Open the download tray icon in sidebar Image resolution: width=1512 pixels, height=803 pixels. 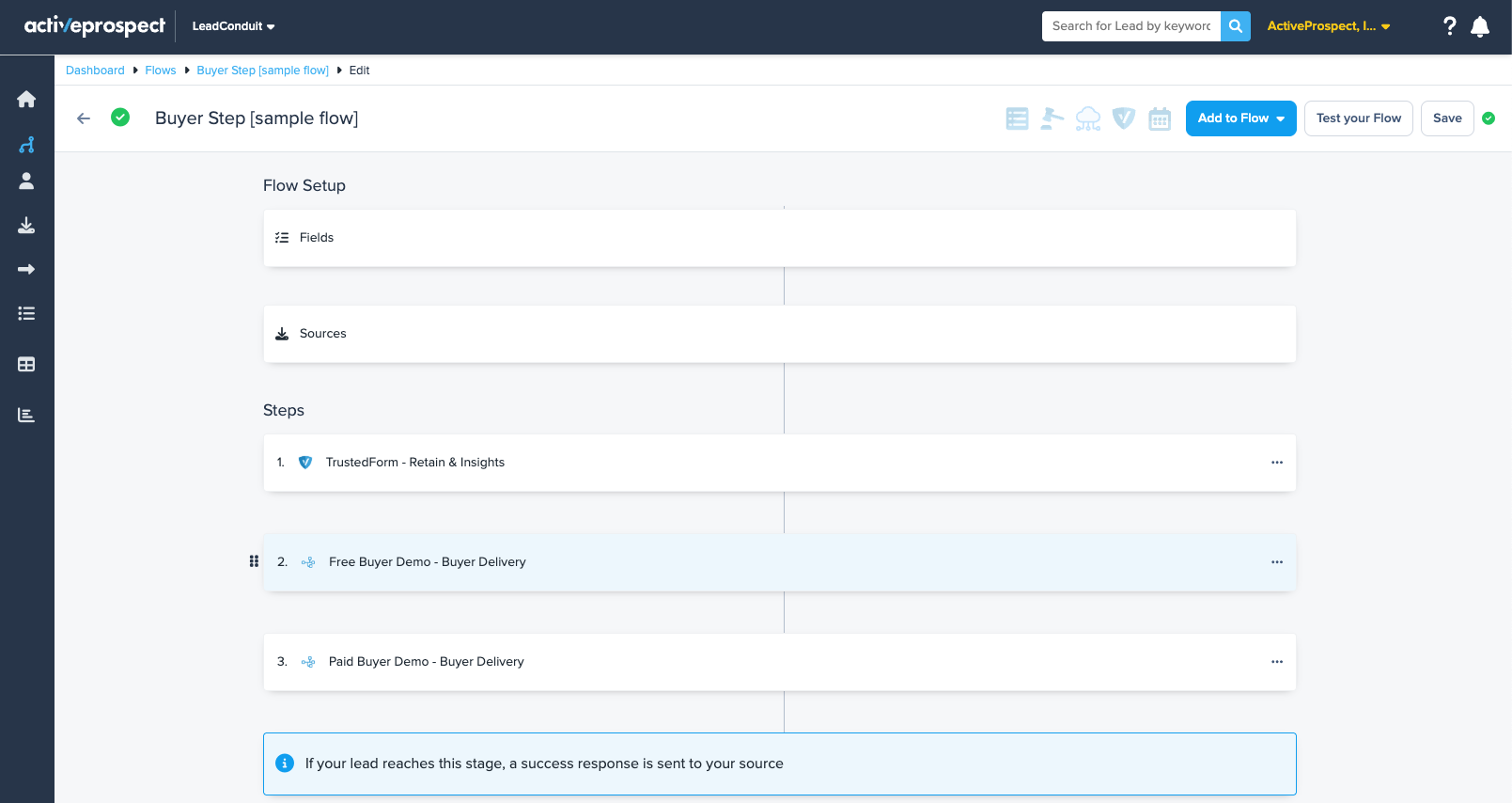point(26,225)
